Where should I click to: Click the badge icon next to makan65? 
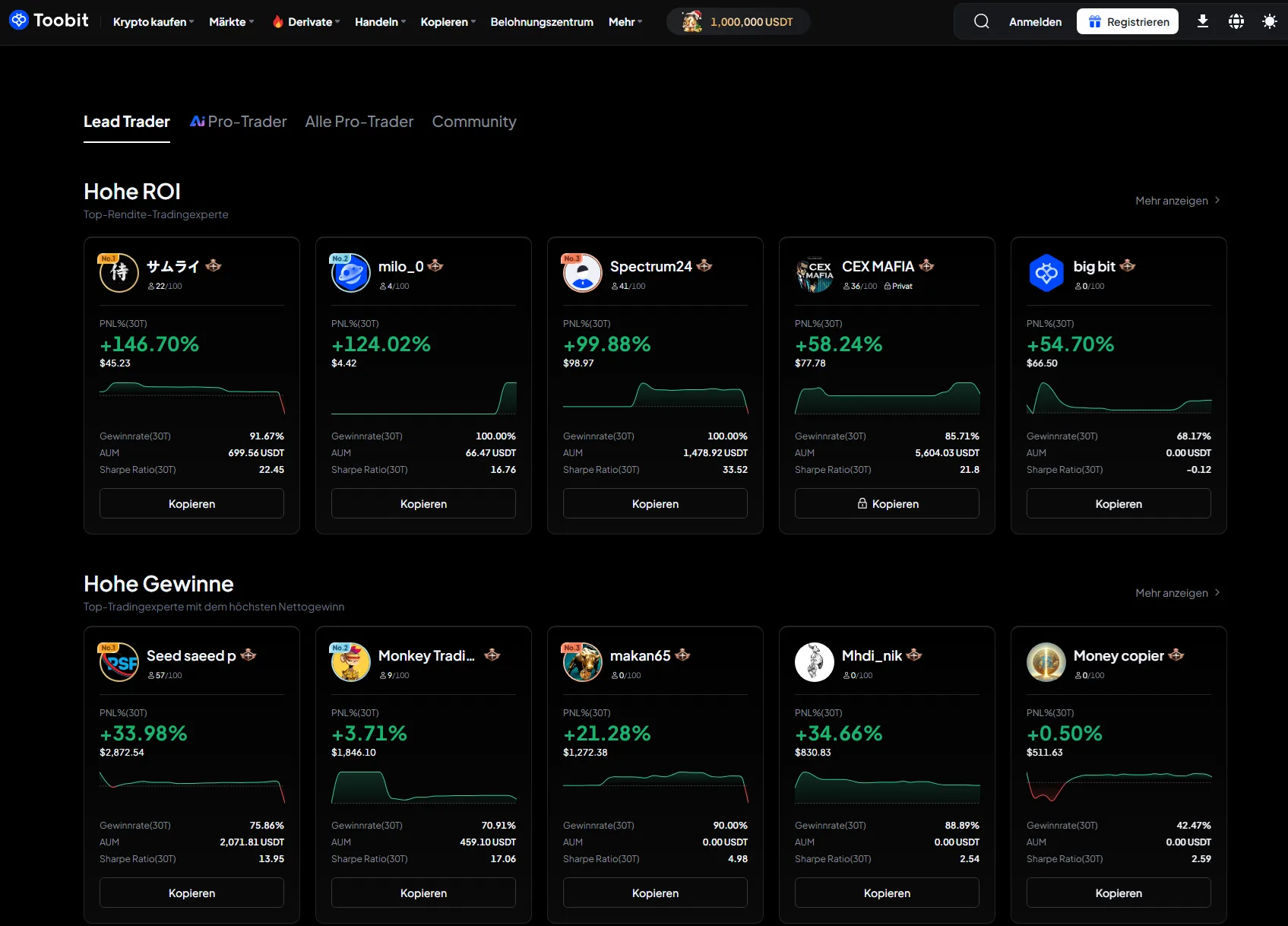(682, 655)
